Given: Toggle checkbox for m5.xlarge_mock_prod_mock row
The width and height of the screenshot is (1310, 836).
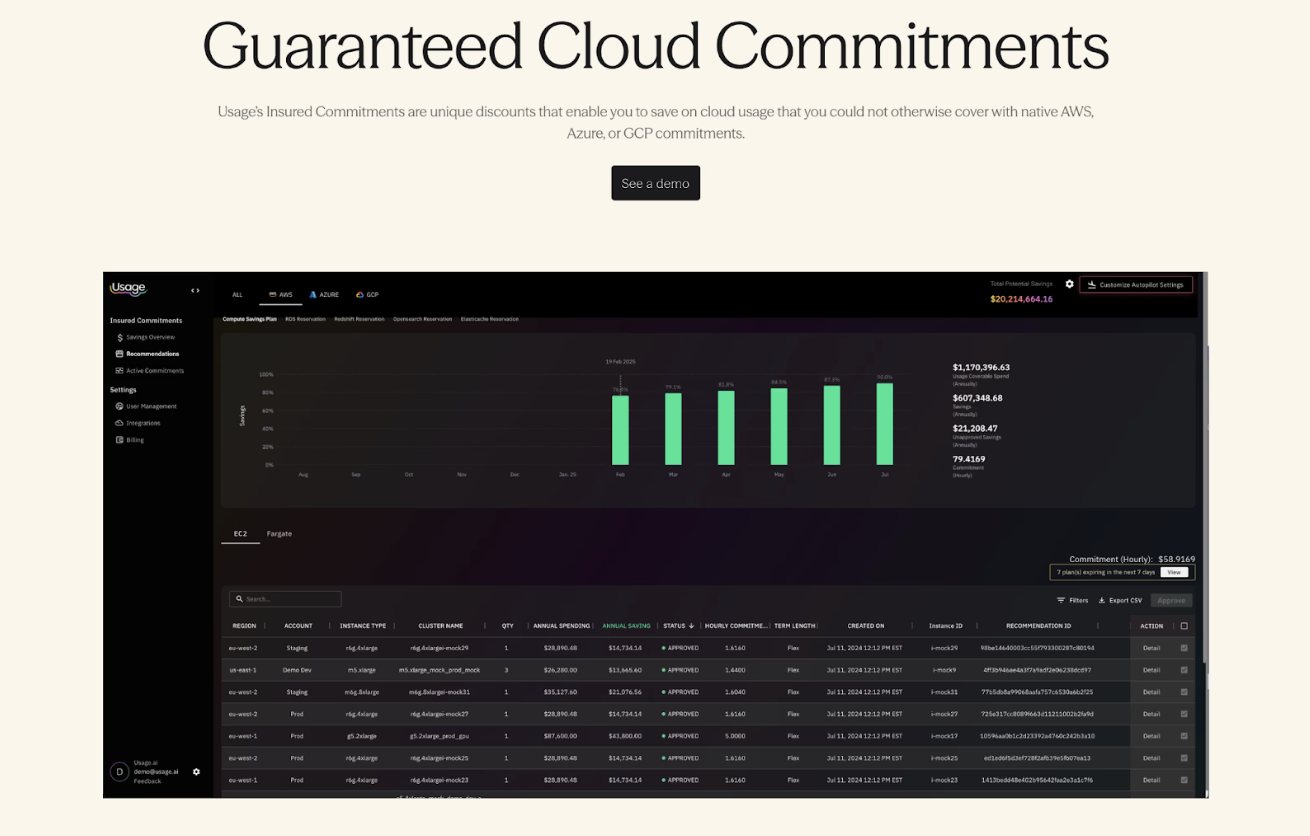Looking at the screenshot, I should click(1184, 670).
